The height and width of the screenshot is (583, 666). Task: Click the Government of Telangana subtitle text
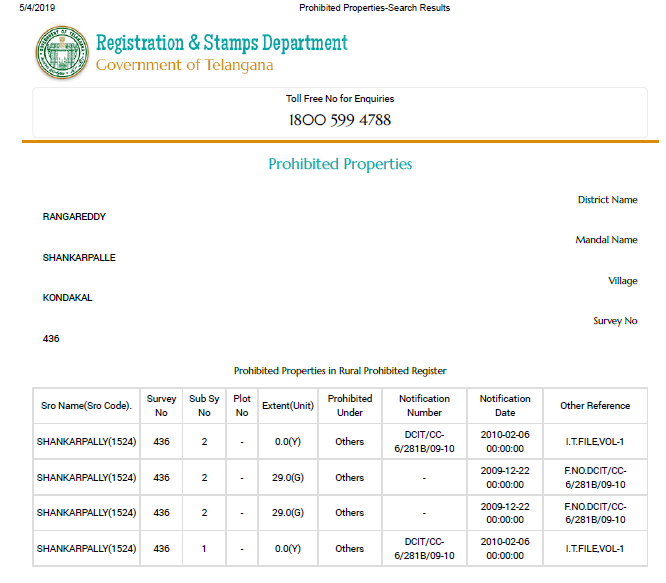(x=184, y=66)
